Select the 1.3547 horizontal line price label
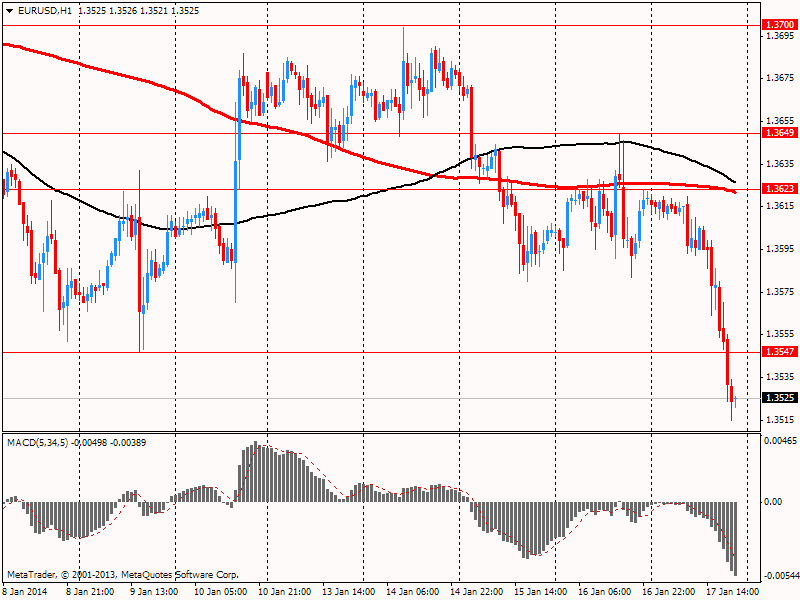The image size is (800, 600). click(780, 352)
